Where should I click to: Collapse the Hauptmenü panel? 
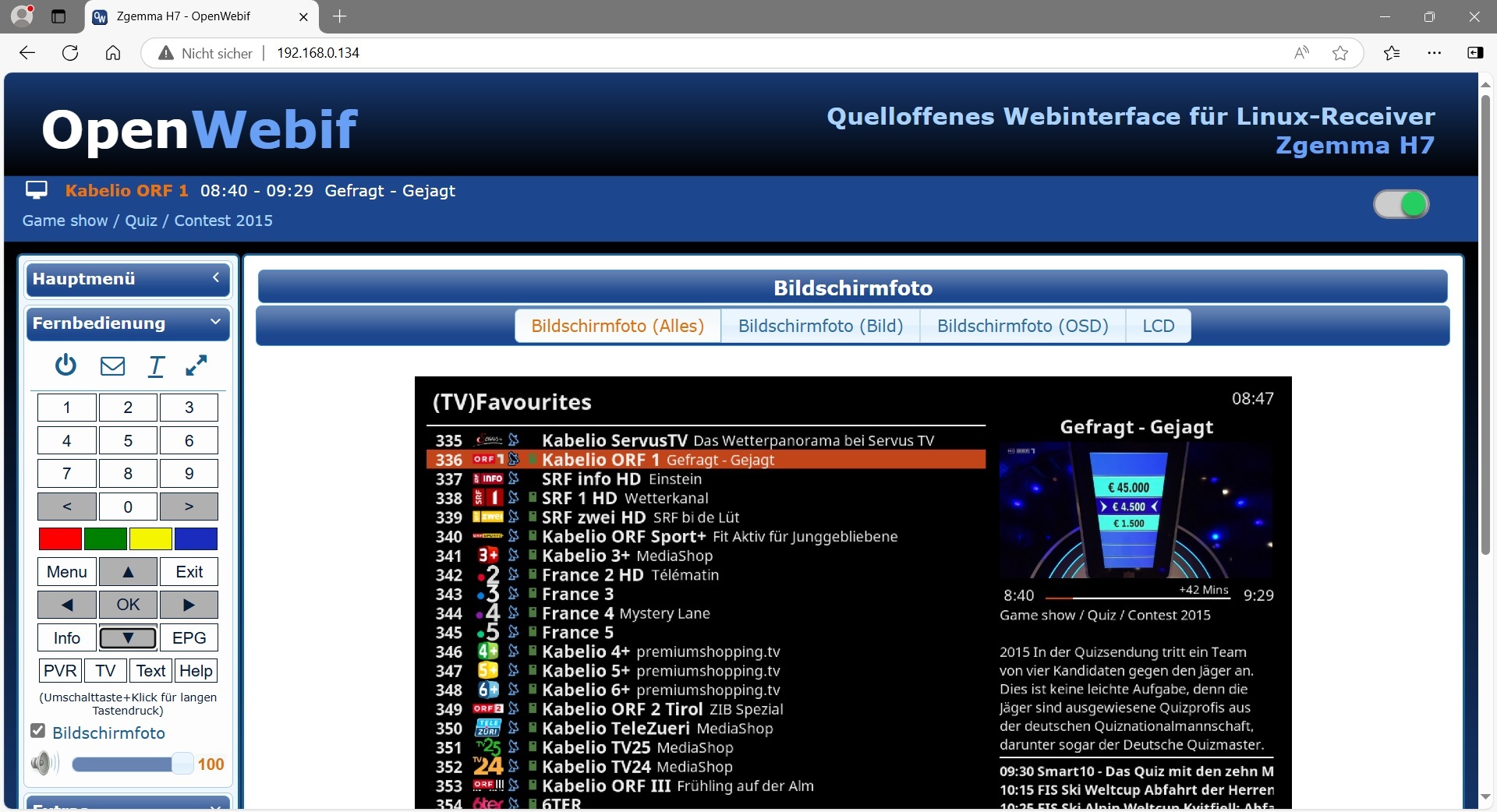(216, 278)
